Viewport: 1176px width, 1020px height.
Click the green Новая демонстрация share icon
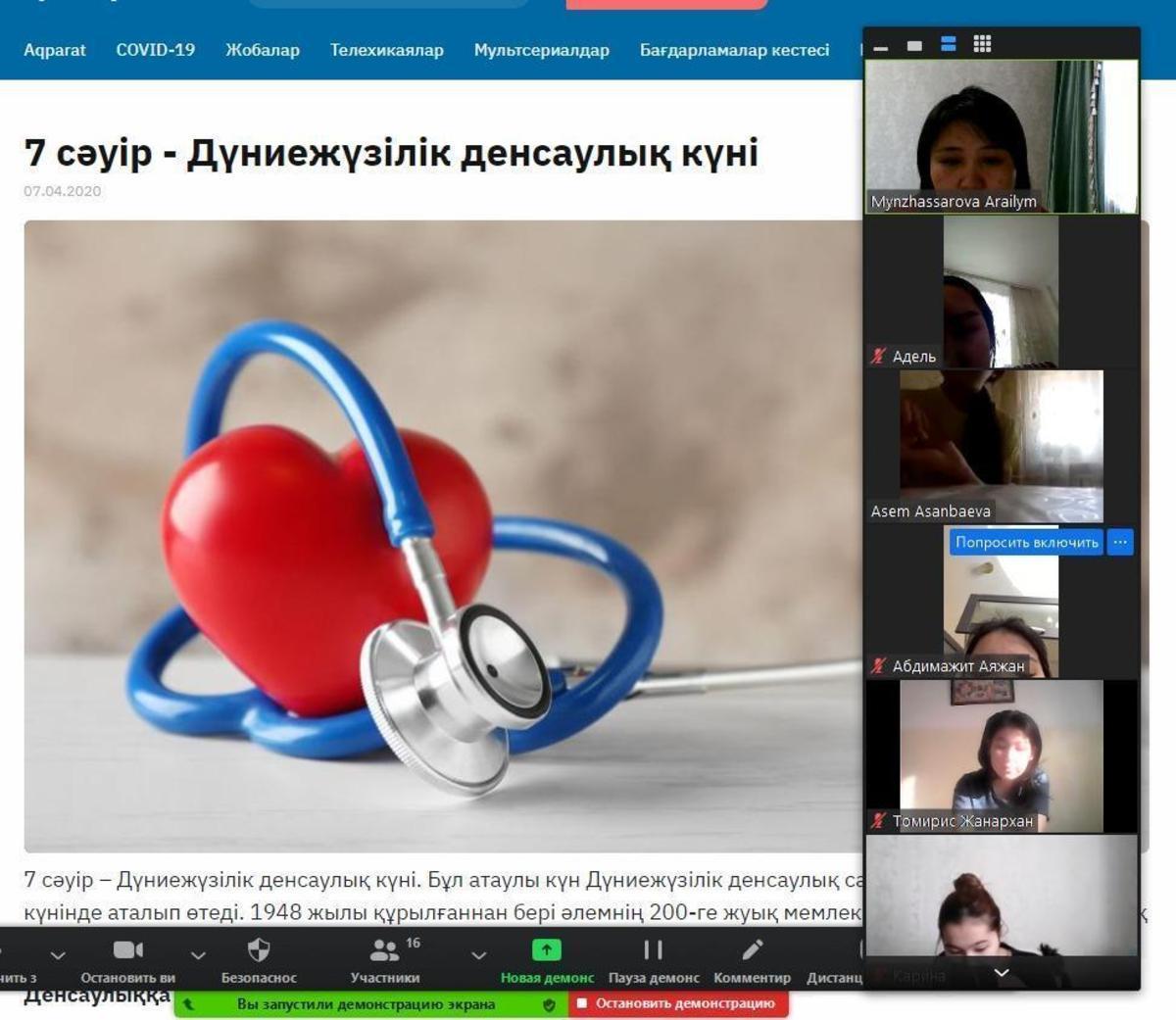547,950
